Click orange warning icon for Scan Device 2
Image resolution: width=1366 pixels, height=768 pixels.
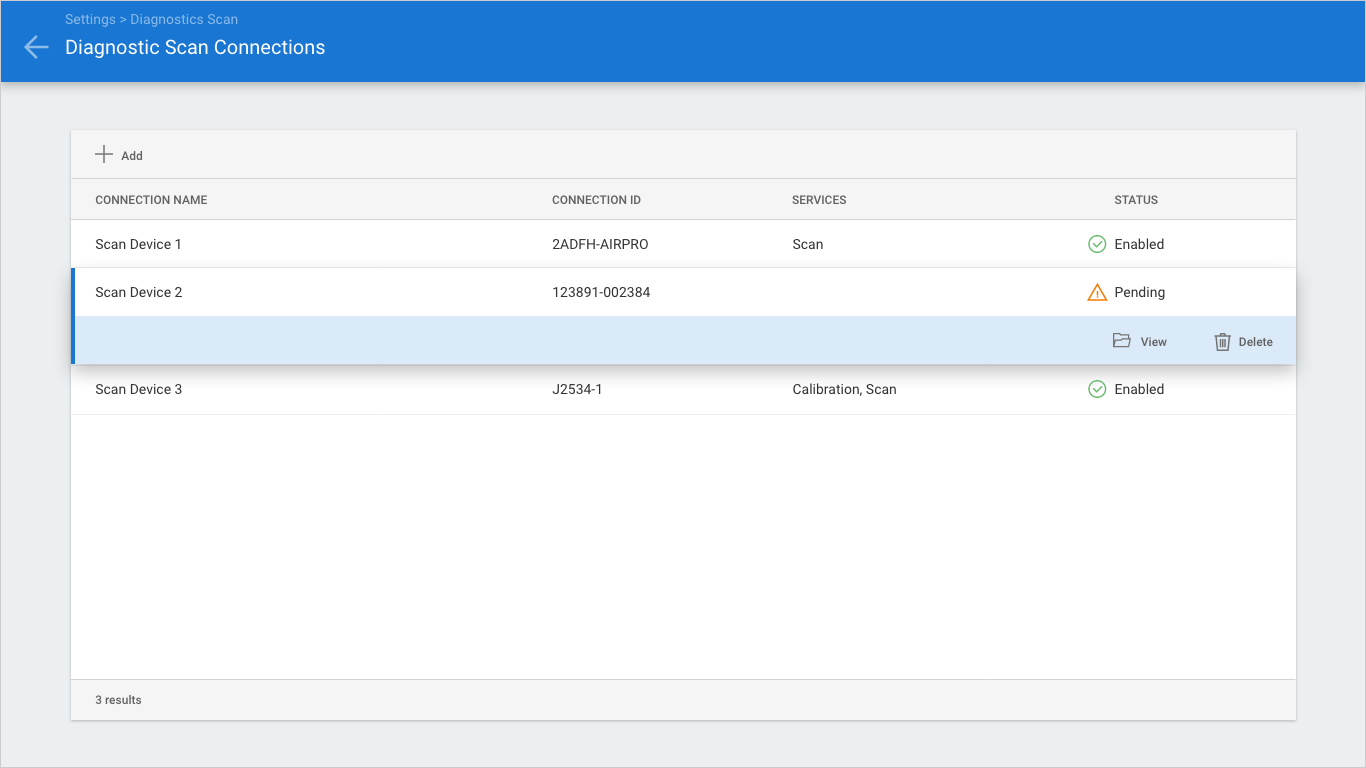coord(1097,293)
